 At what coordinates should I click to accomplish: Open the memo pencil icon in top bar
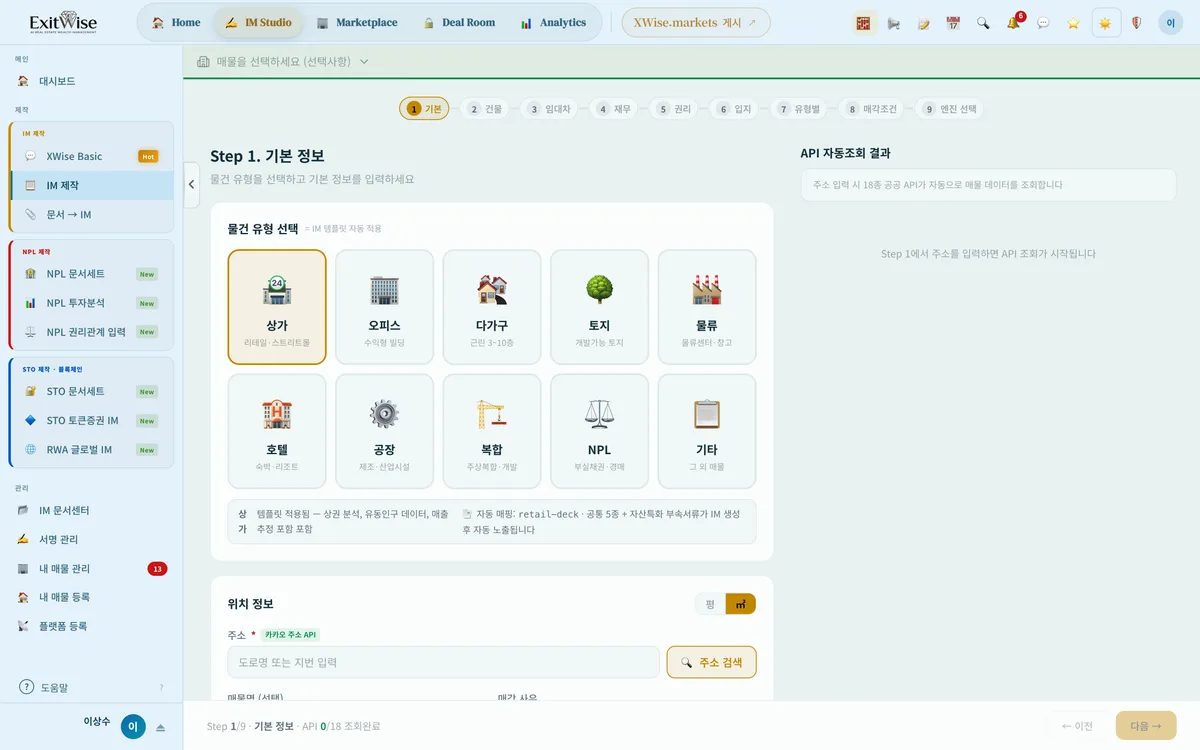(x=924, y=22)
